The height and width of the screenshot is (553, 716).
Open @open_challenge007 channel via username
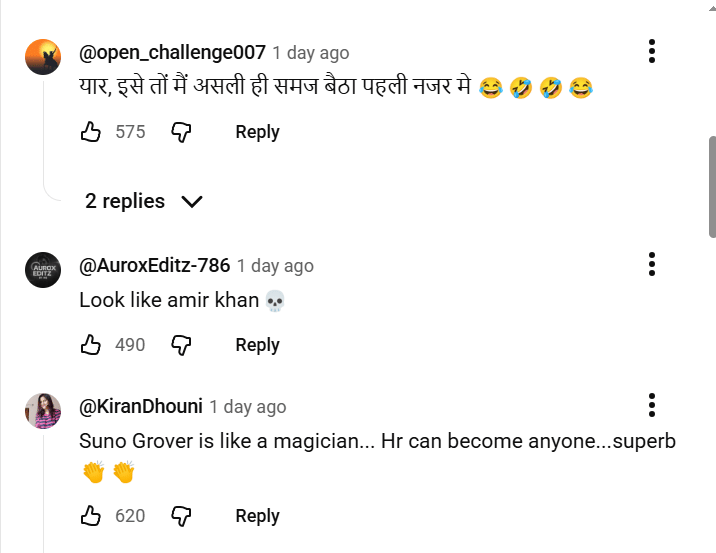click(x=172, y=52)
